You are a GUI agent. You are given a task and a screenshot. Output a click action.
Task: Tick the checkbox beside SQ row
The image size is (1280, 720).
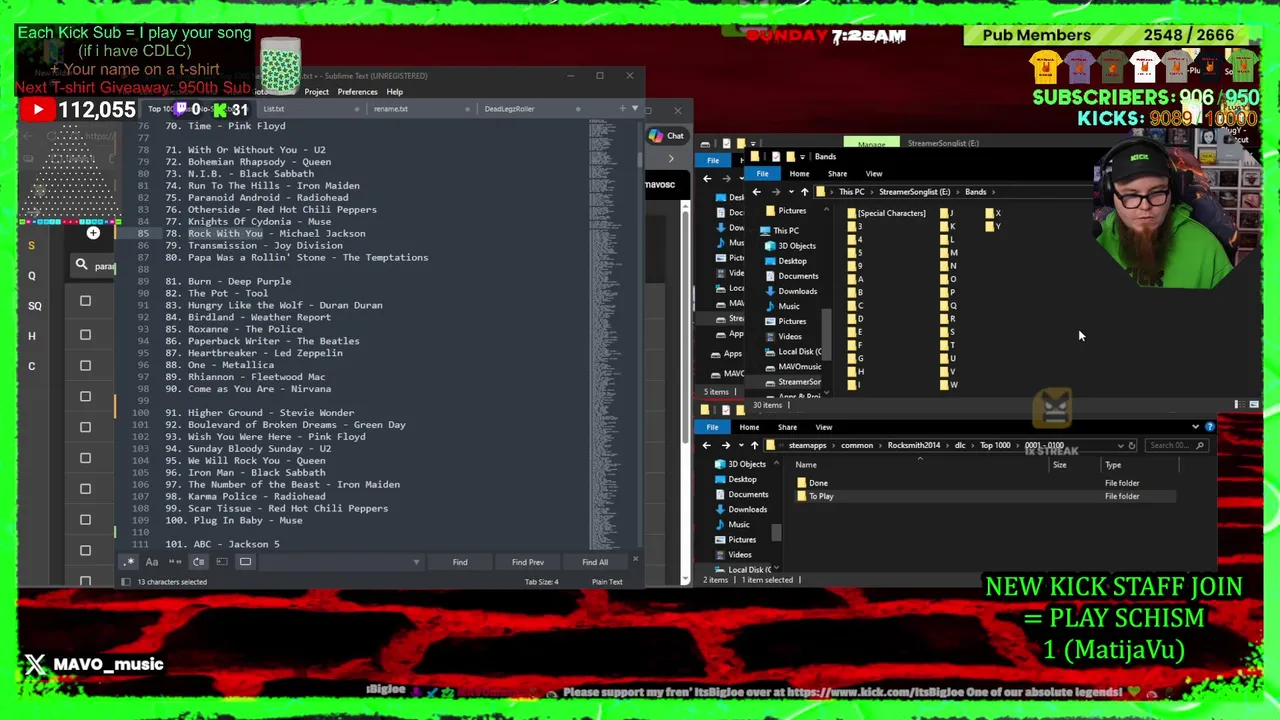85,301
